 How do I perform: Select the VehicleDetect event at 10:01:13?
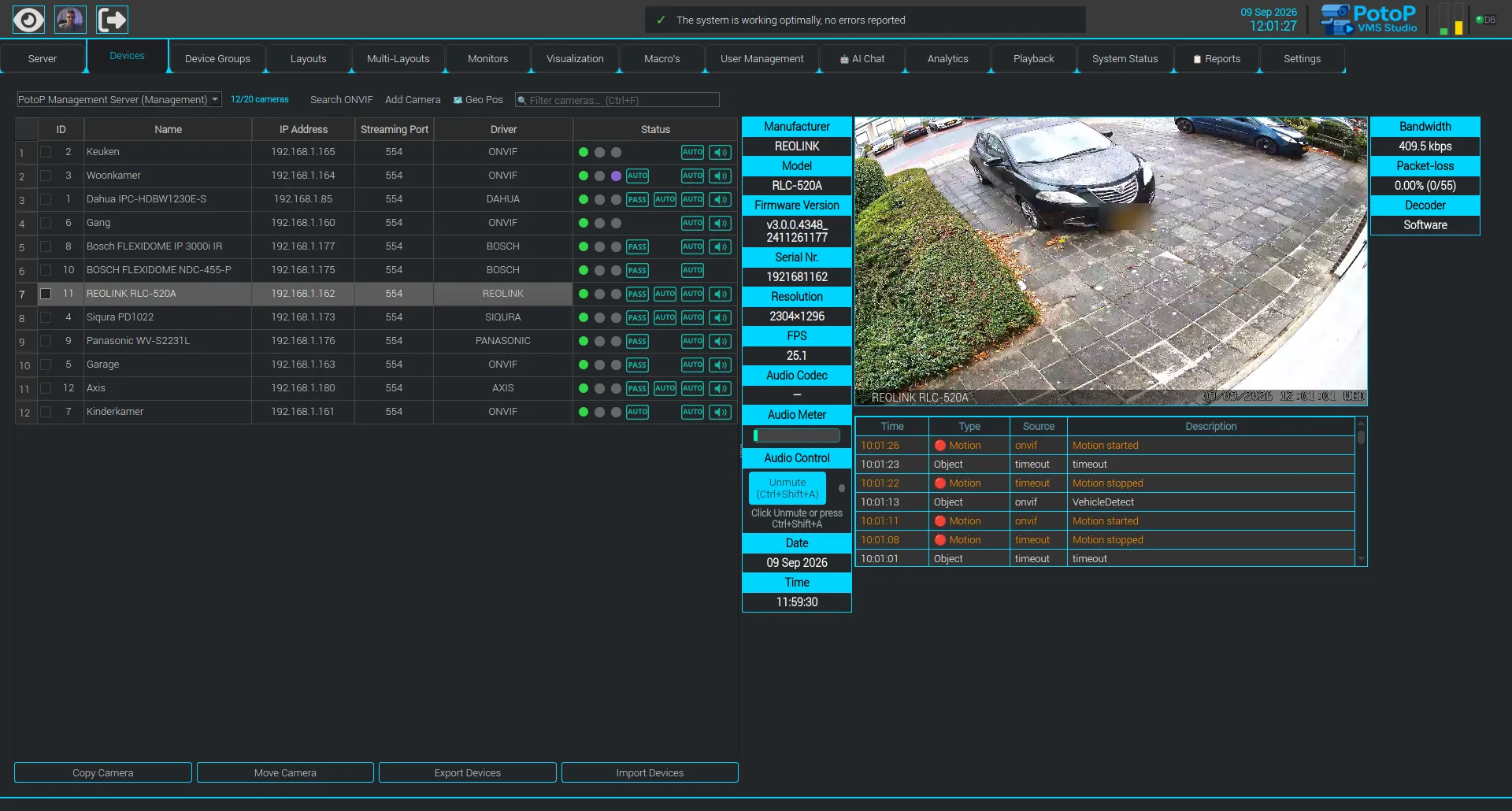(1105, 502)
